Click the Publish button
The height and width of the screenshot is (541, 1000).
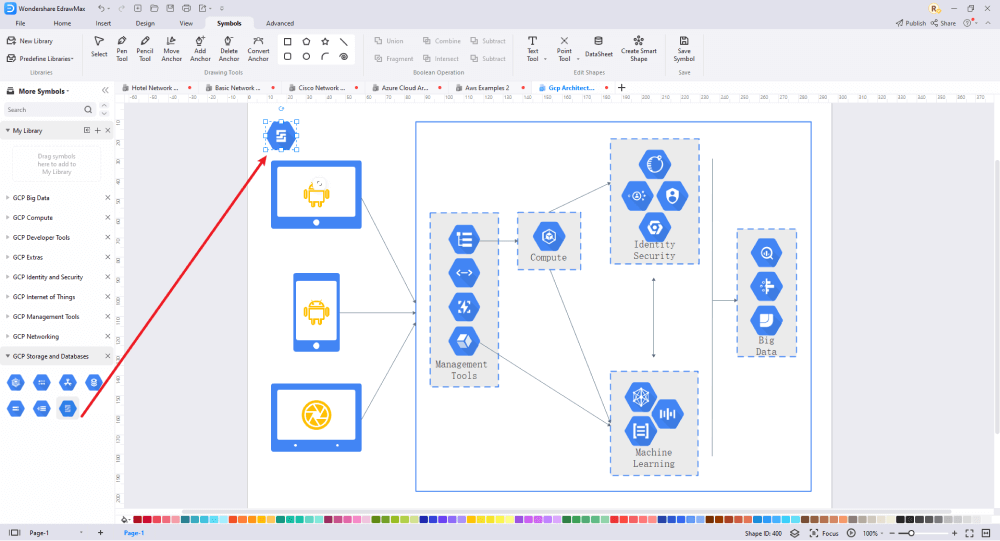click(x=911, y=23)
